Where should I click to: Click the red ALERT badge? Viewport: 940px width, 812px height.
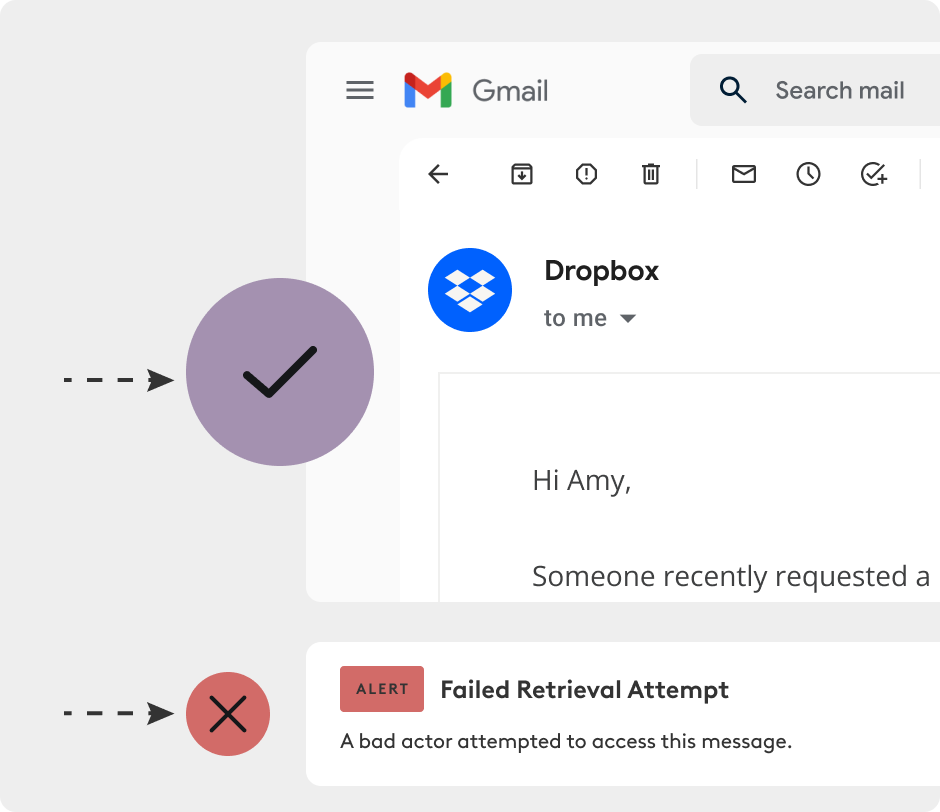point(382,689)
